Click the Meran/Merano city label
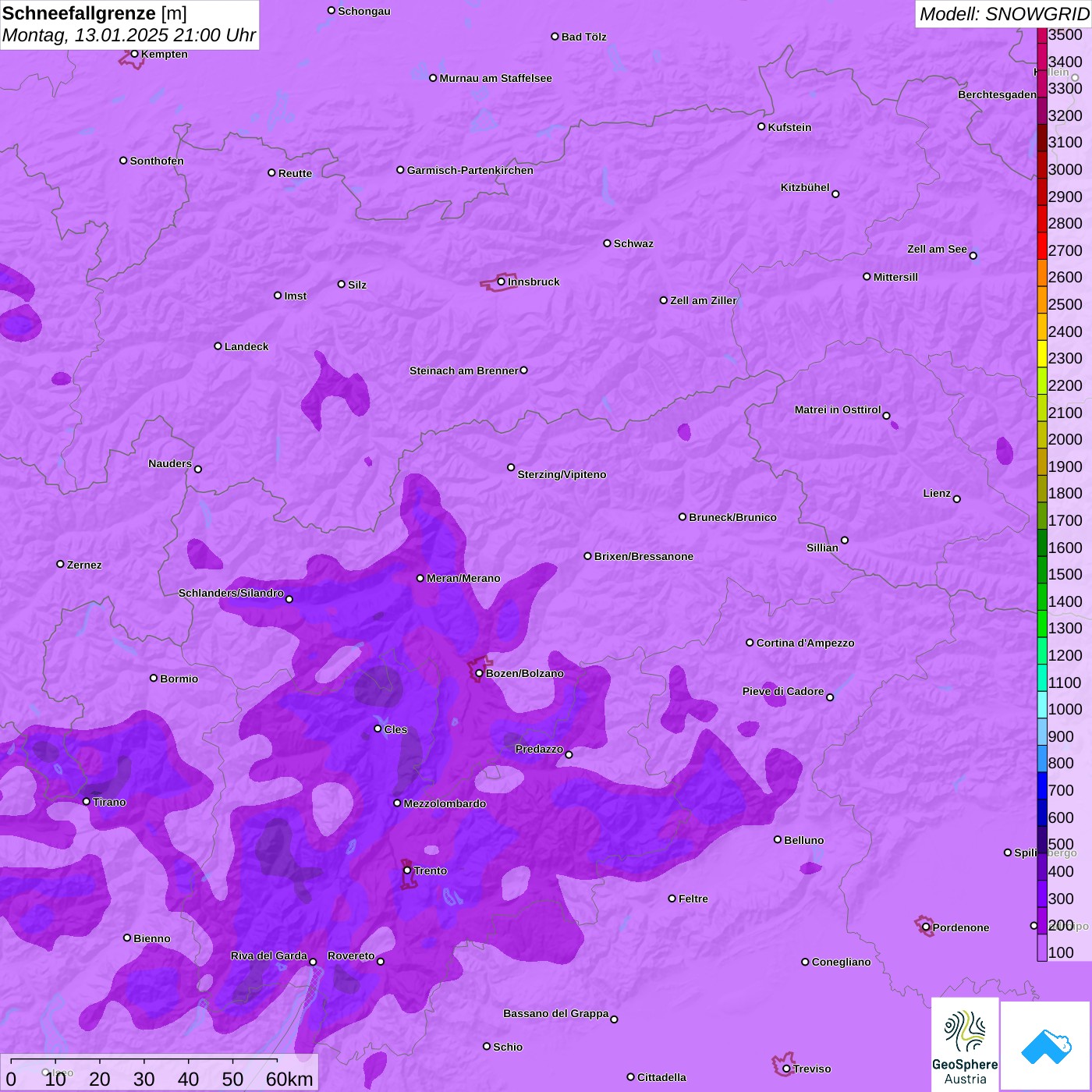 coord(463,578)
